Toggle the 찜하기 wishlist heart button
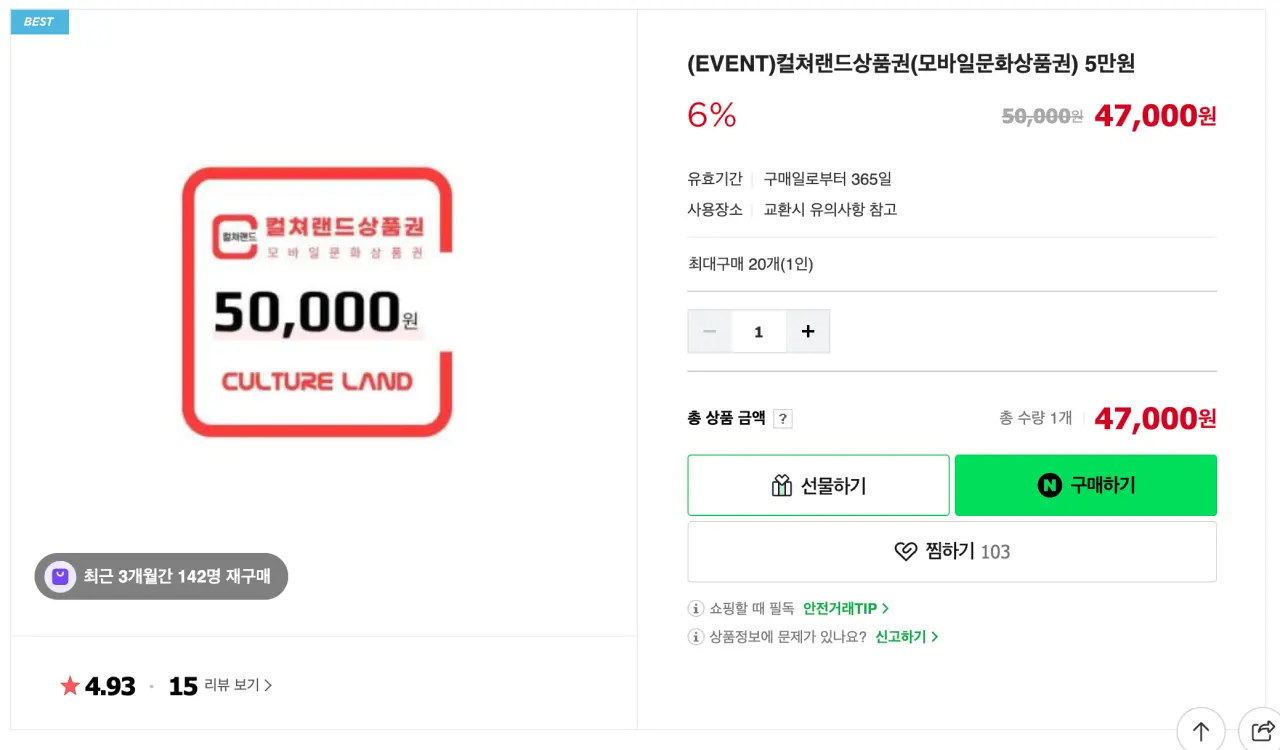 click(x=952, y=551)
